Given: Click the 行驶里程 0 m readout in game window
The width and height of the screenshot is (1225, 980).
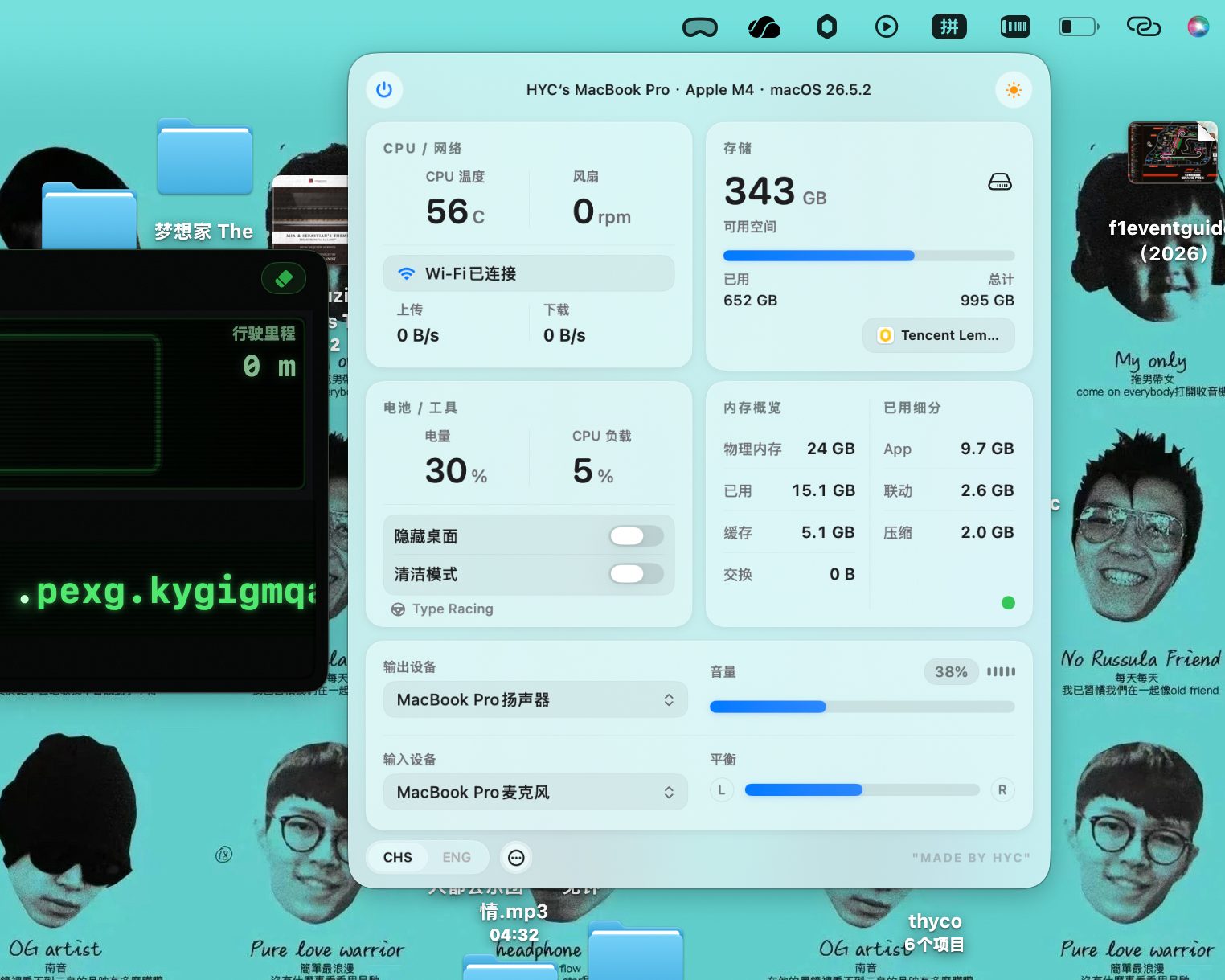Looking at the screenshot, I should 265,353.
